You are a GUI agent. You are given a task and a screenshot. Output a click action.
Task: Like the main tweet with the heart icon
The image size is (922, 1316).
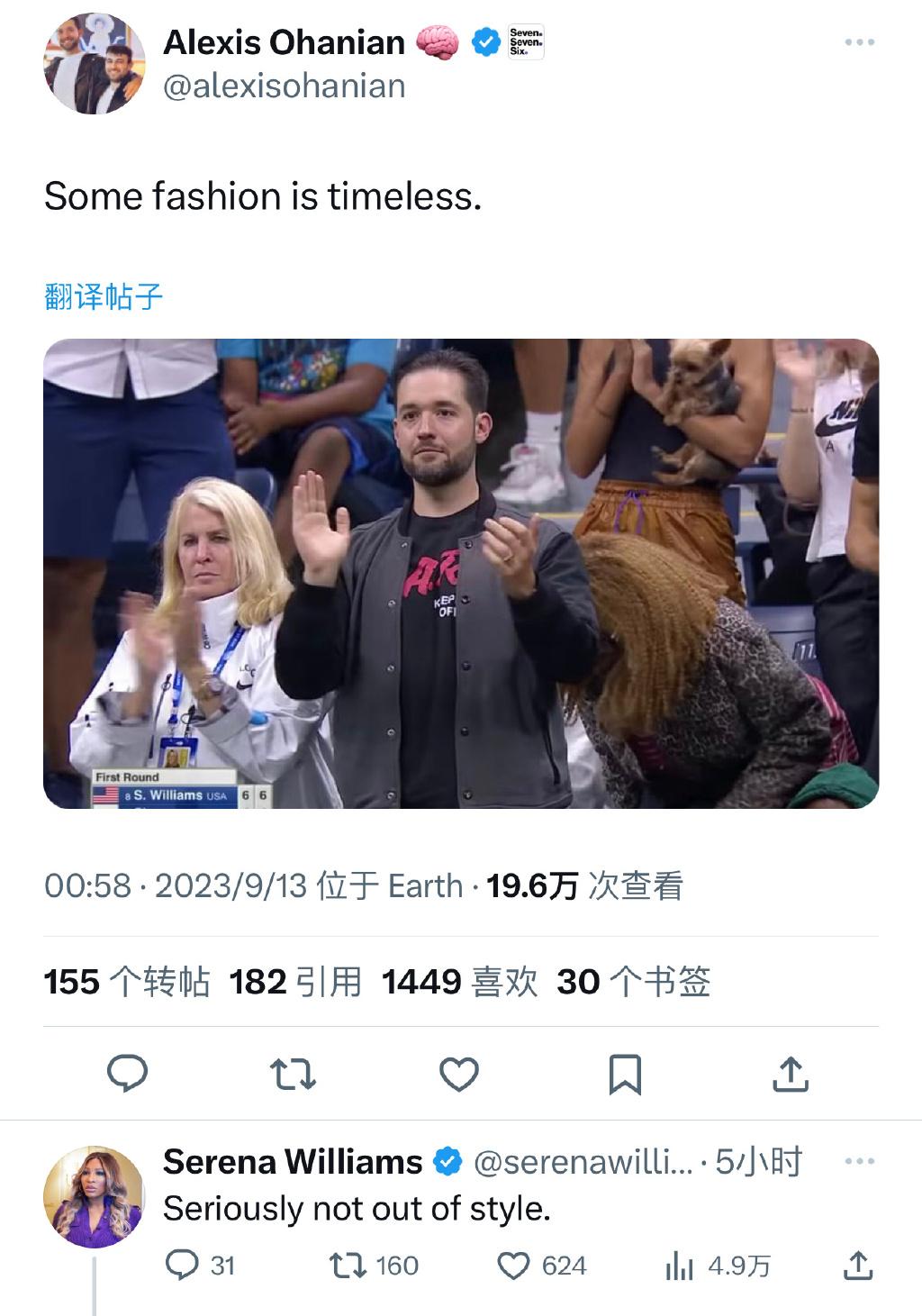pos(458,1074)
